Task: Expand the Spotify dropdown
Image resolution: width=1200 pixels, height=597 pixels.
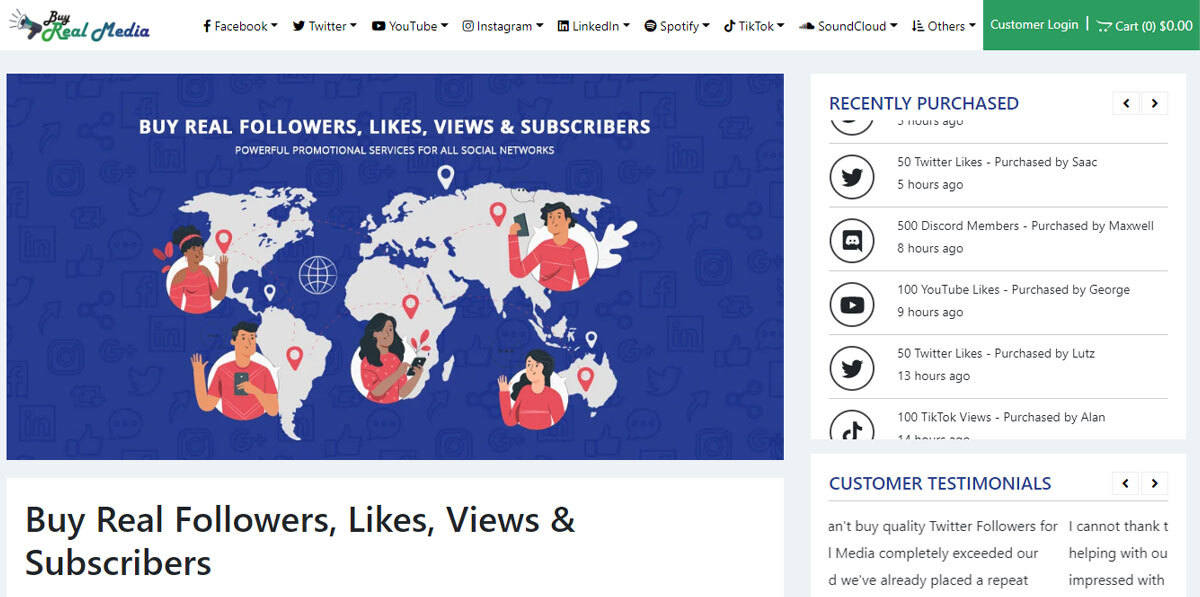Action: (x=676, y=26)
